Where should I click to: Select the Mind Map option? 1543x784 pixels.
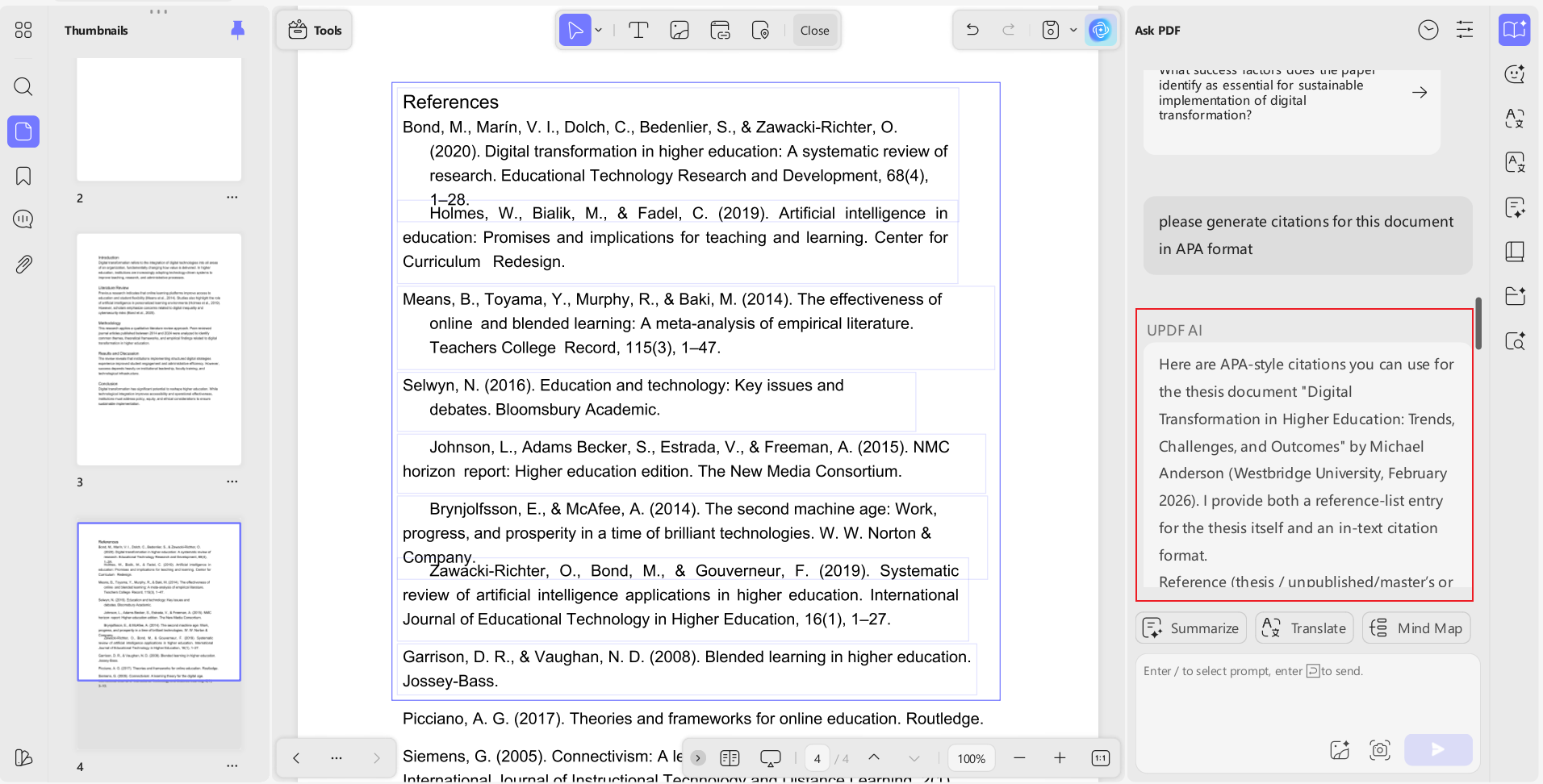pyautogui.click(x=1416, y=628)
